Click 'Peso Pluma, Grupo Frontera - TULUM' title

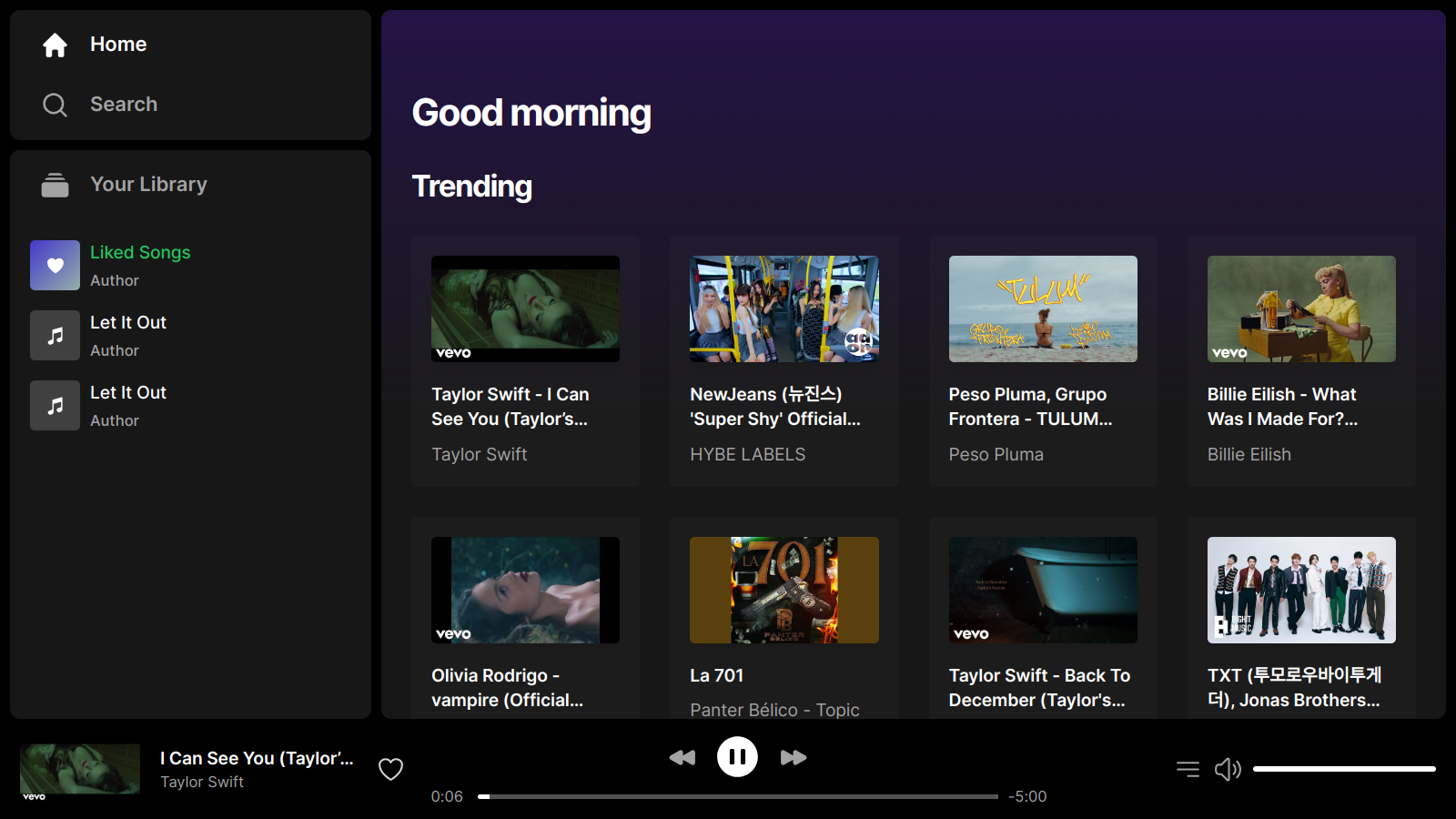(1031, 407)
